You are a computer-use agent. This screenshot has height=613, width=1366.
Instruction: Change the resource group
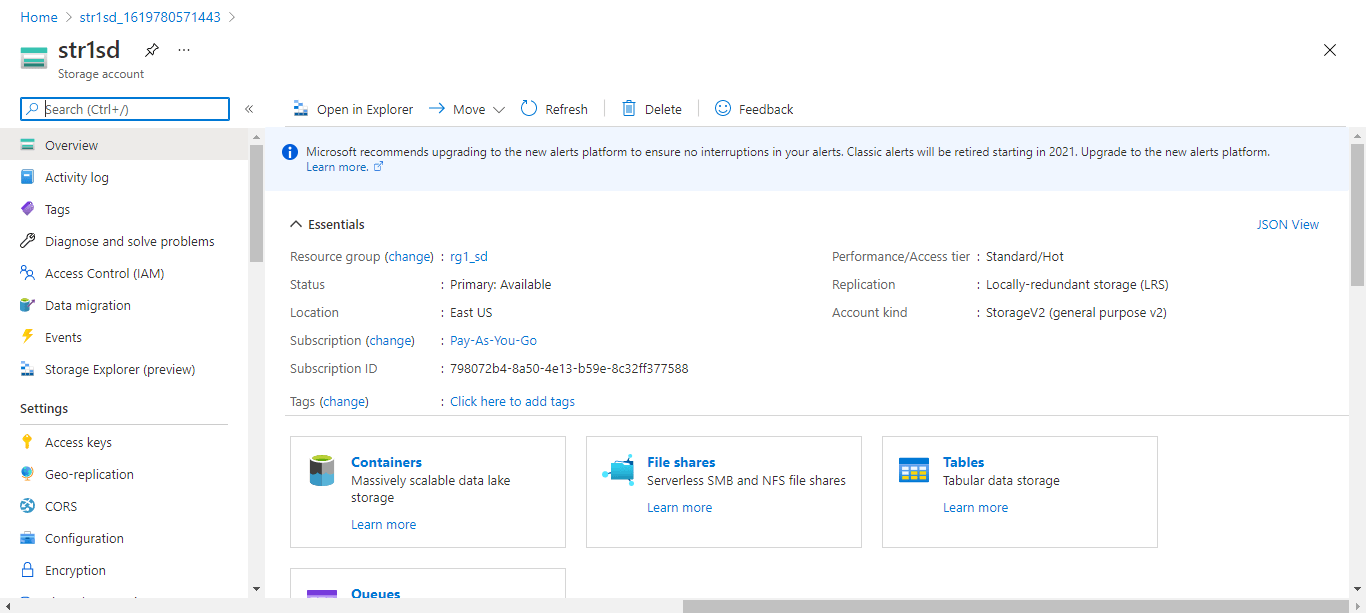click(409, 257)
